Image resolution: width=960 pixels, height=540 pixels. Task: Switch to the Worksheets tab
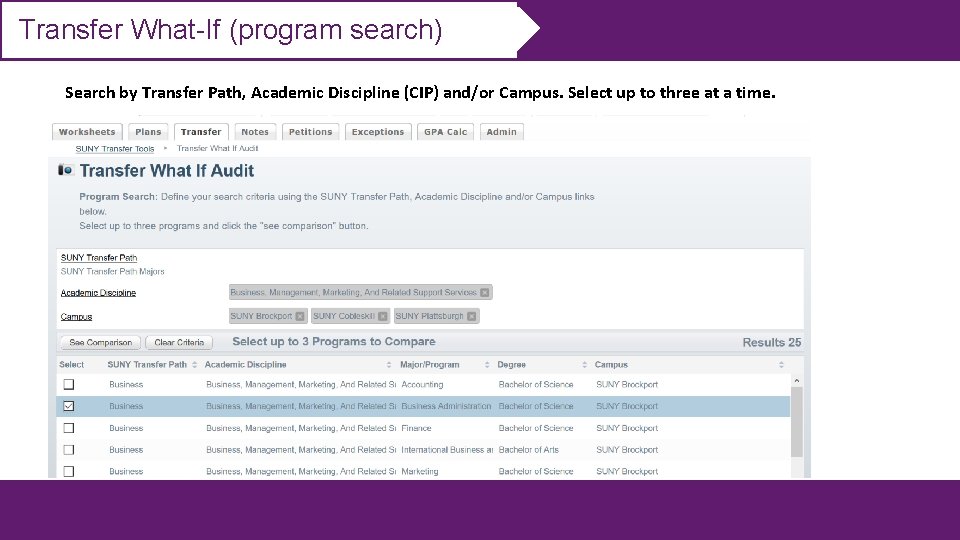click(x=87, y=132)
